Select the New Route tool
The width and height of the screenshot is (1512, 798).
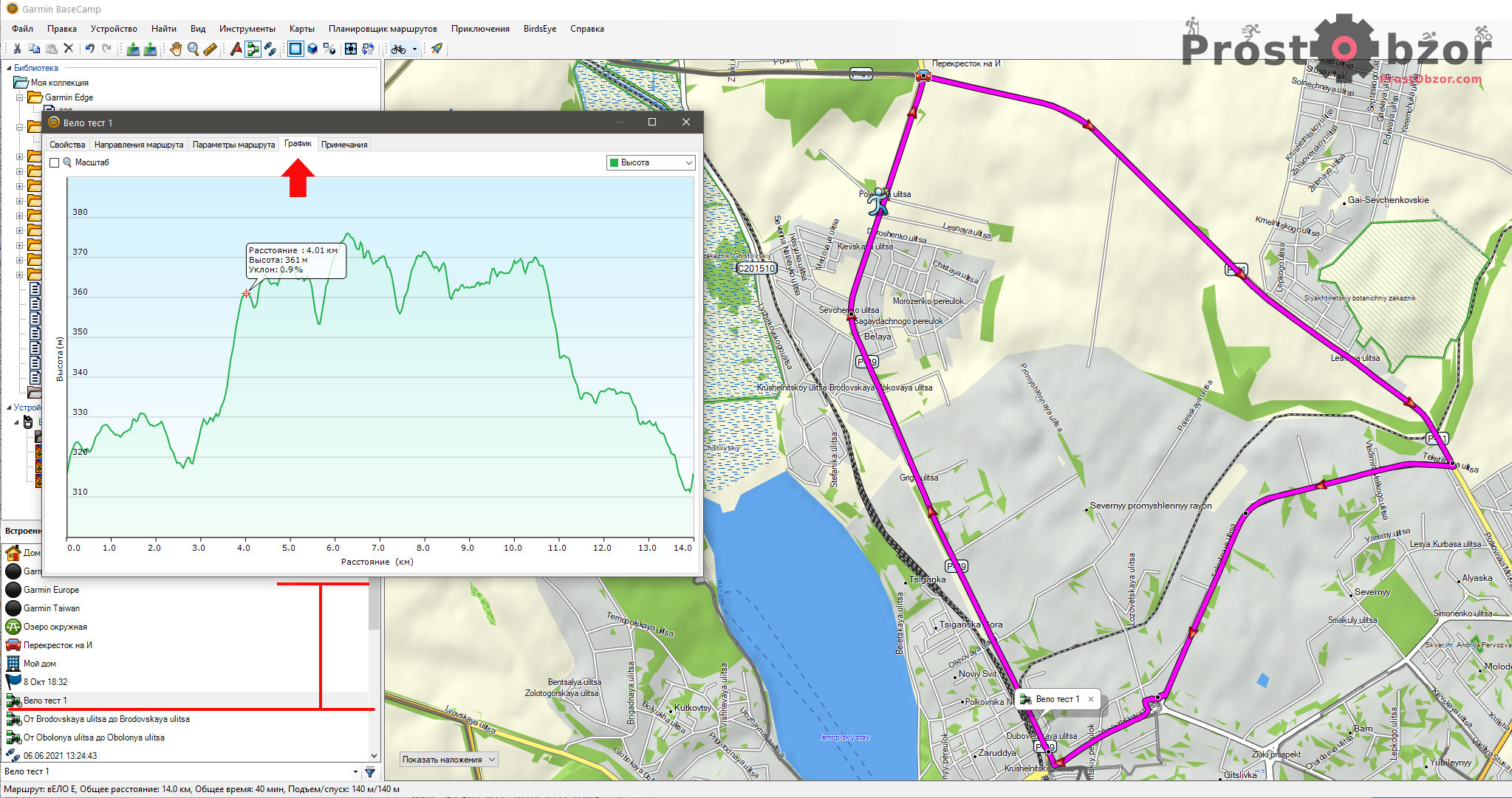click(x=253, y=49)
